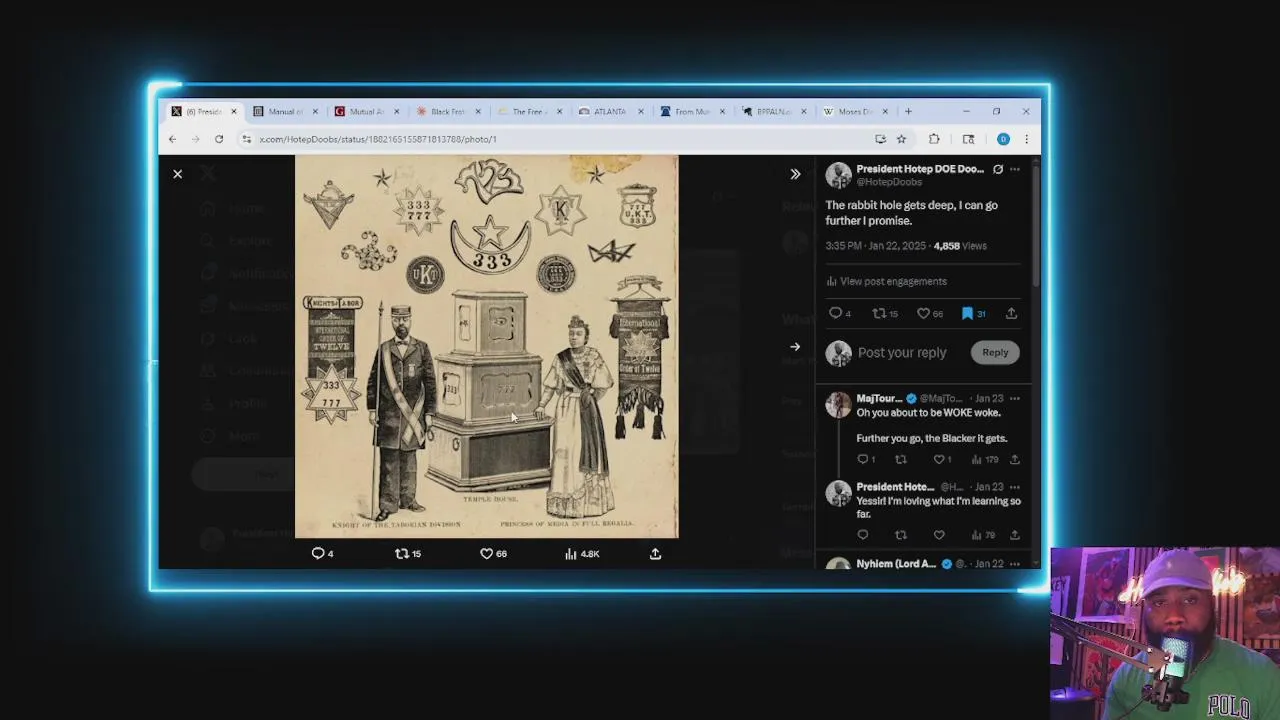
Task: Open more options on MajTour reply
Action: (1015, 398)
